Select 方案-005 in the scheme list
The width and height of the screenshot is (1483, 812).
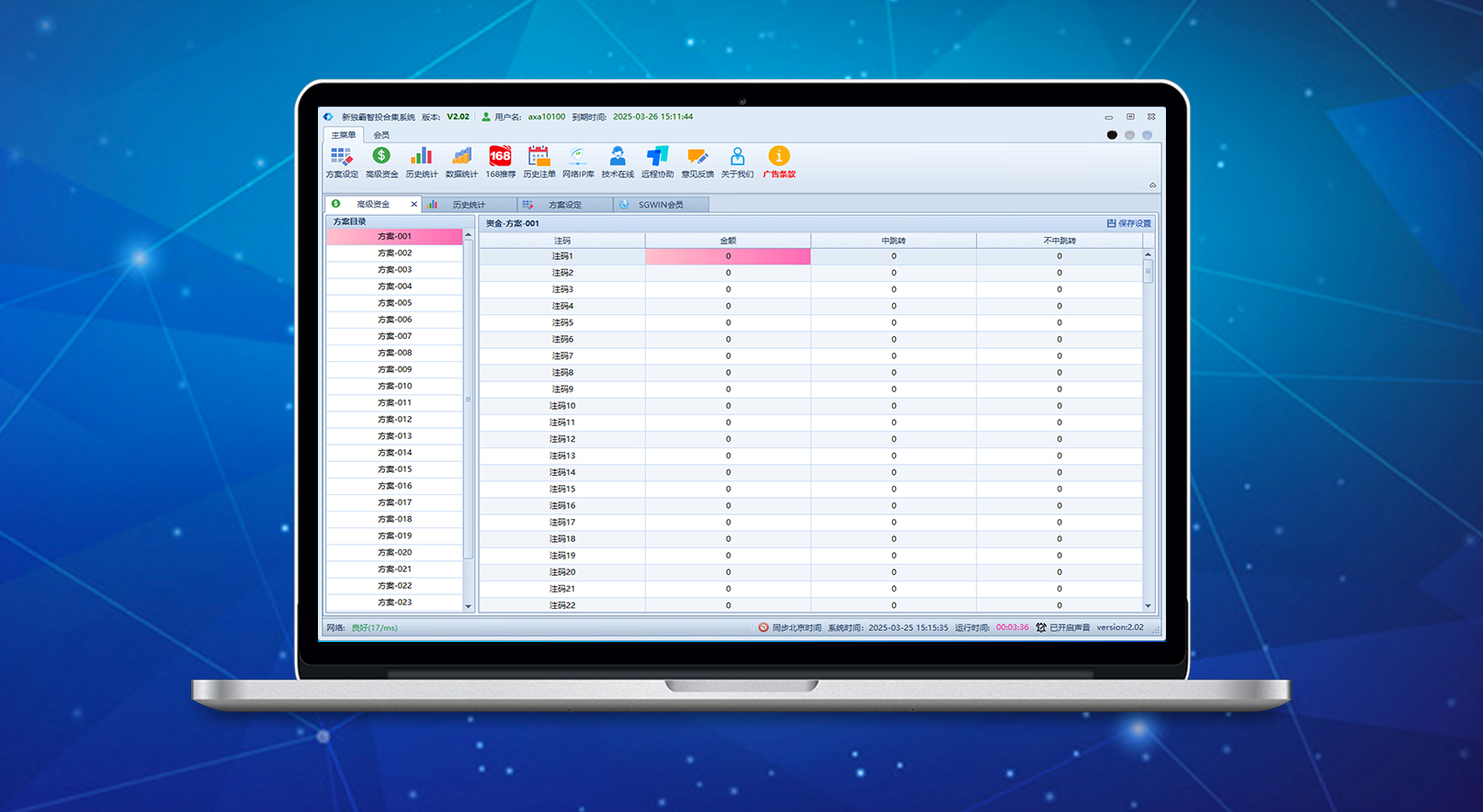[x=394, y=303]
